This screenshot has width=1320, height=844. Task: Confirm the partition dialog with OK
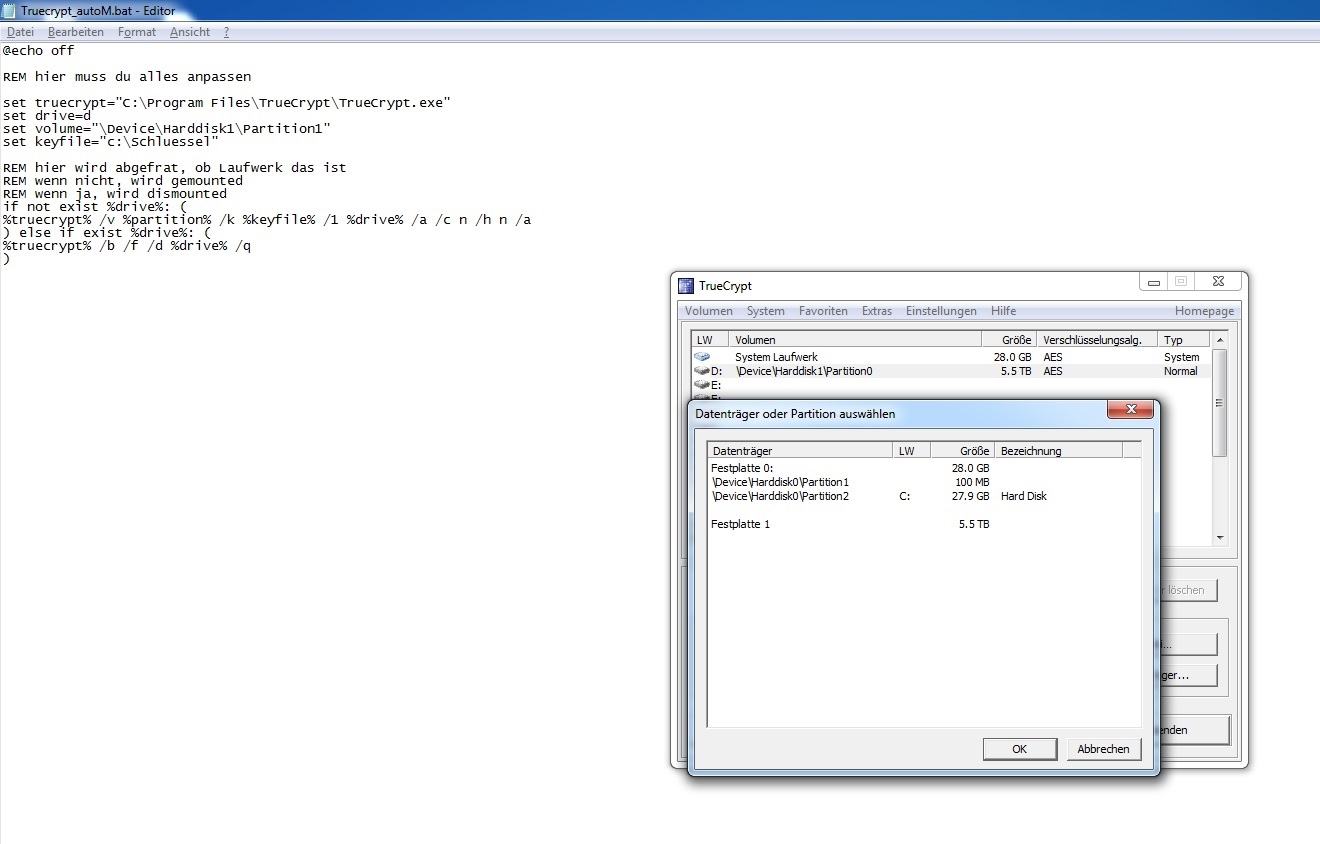point(1020,749)
